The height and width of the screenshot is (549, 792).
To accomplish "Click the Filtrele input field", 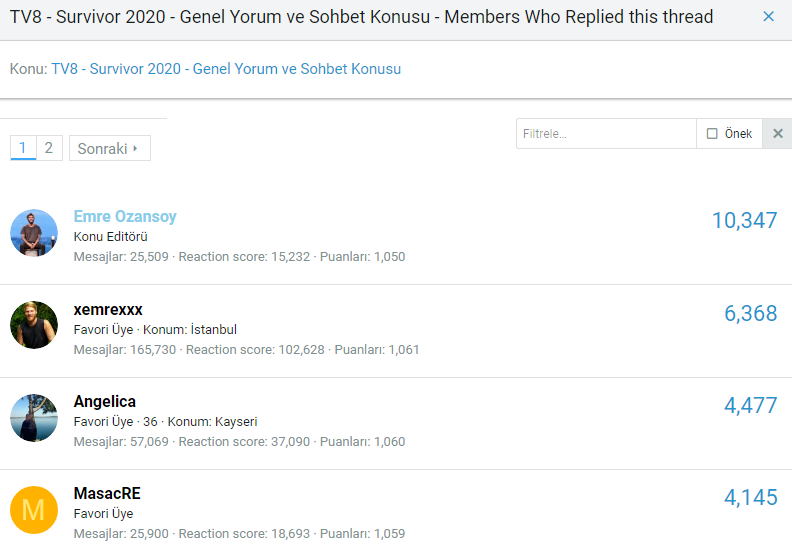I will [x=606, y=134].
